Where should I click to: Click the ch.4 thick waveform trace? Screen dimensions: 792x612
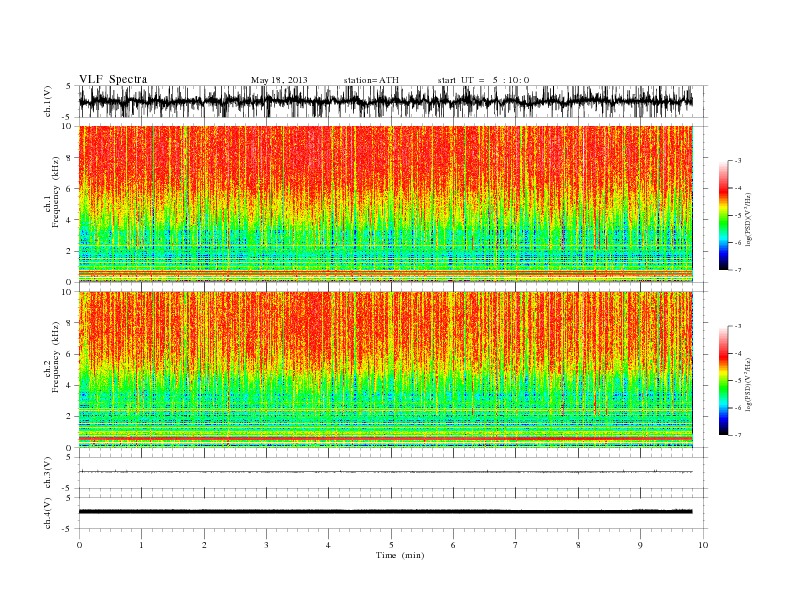(x=385, y=512)
